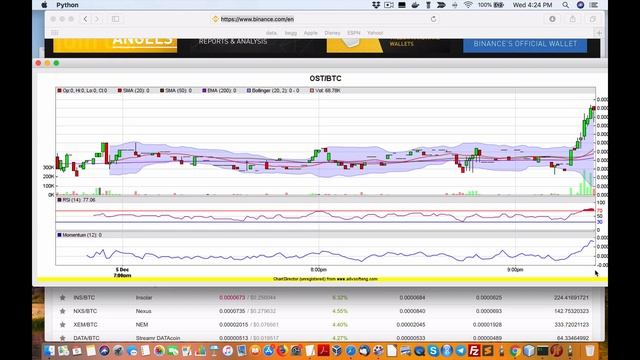Screen dimensions: 640x360
Task: Click the EMA (200) legend entry
Action: click(x=219, y=91)
